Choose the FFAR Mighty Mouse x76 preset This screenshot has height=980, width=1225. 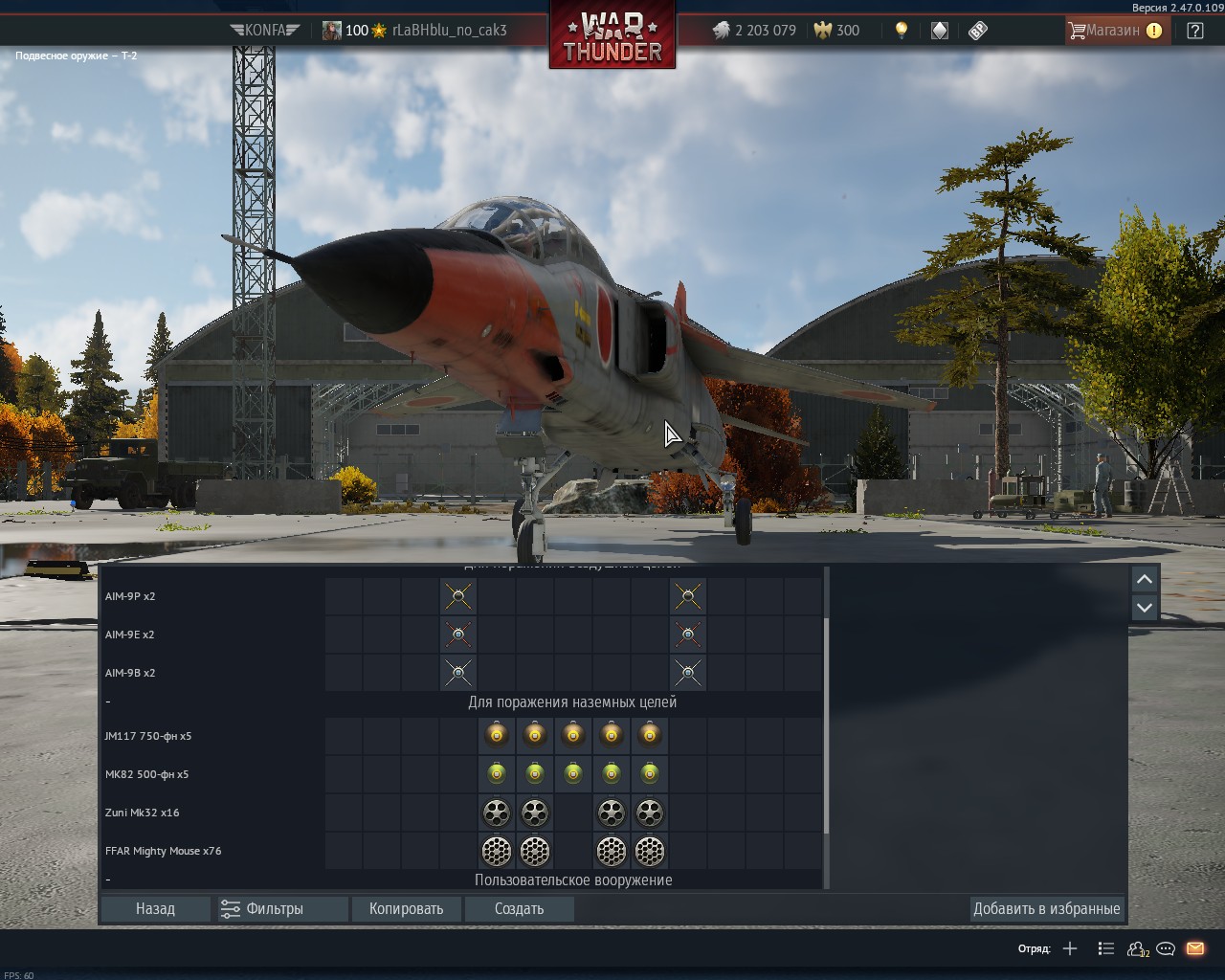[461, 851]
